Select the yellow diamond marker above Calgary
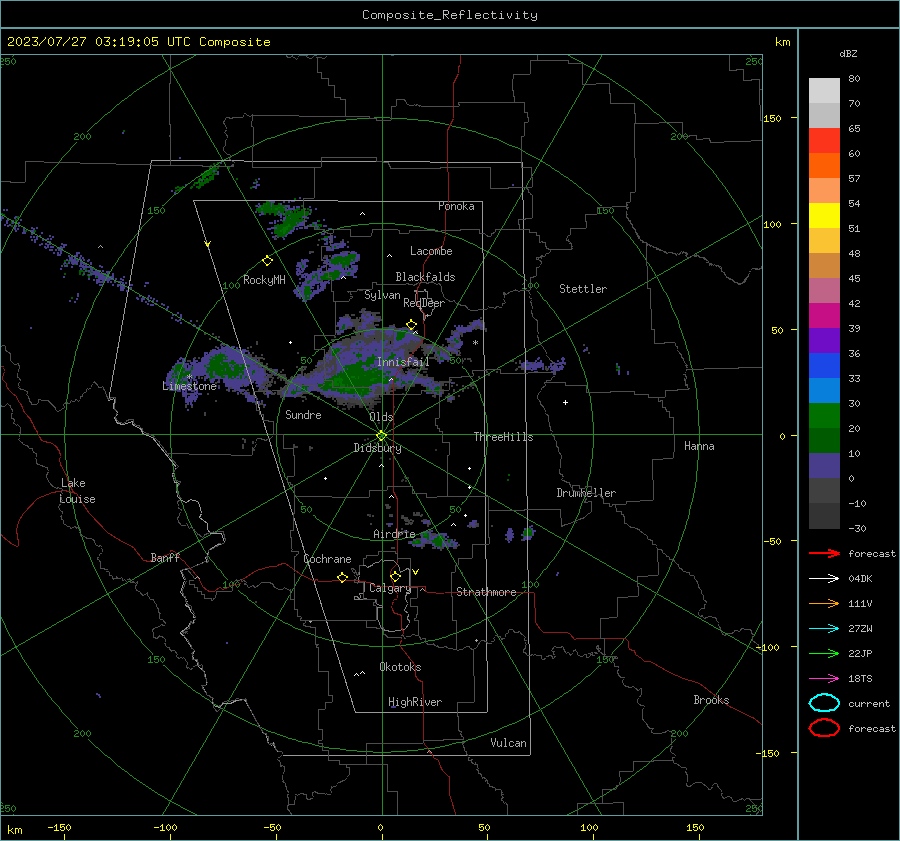900x841 pixels. [x=395, y=576]
